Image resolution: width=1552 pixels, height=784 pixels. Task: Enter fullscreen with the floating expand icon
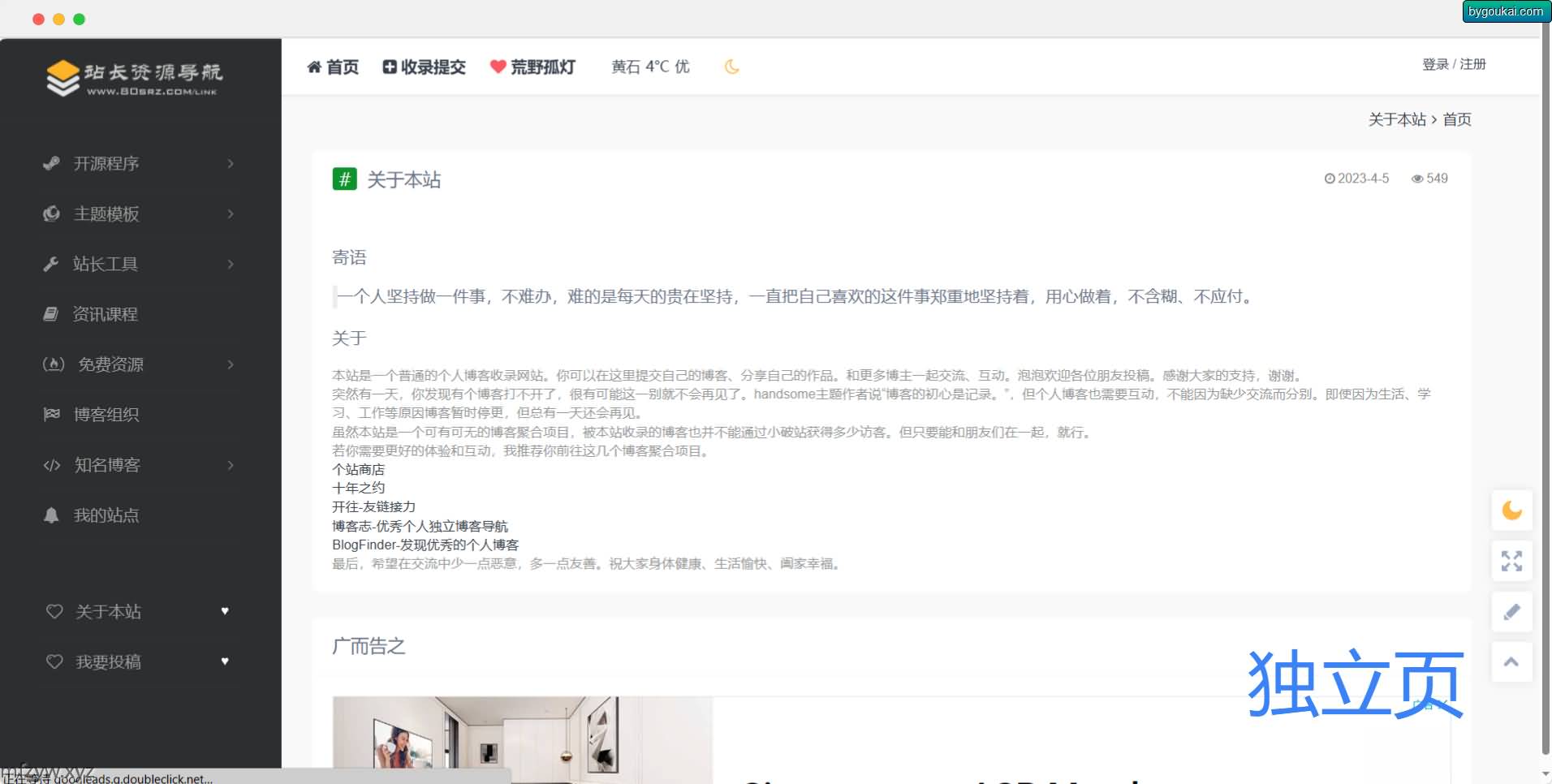1511,561
